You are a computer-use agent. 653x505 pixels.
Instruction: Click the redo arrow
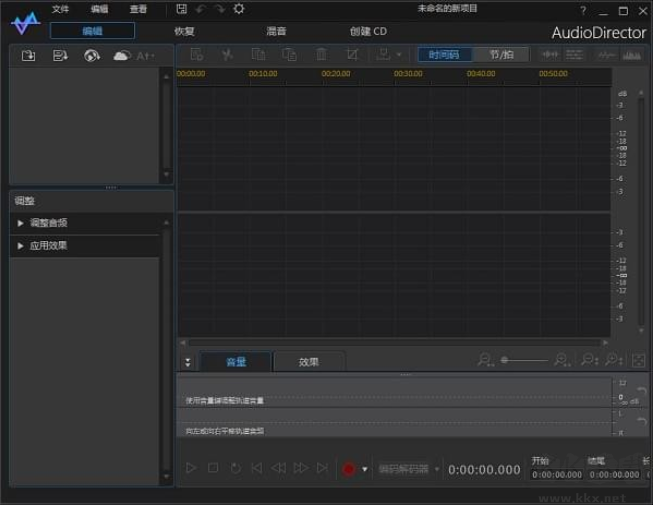tap(219, 9)
